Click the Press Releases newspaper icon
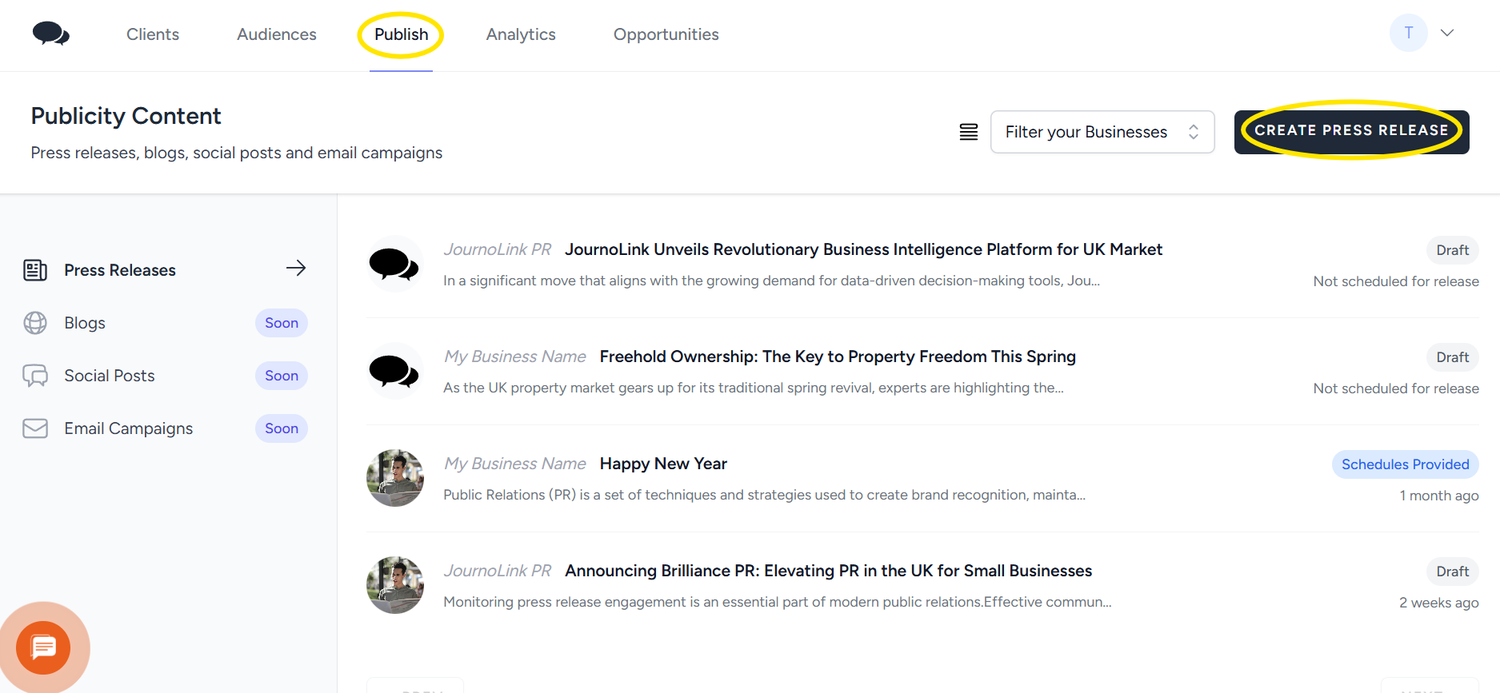 click(x=35, y=270)
